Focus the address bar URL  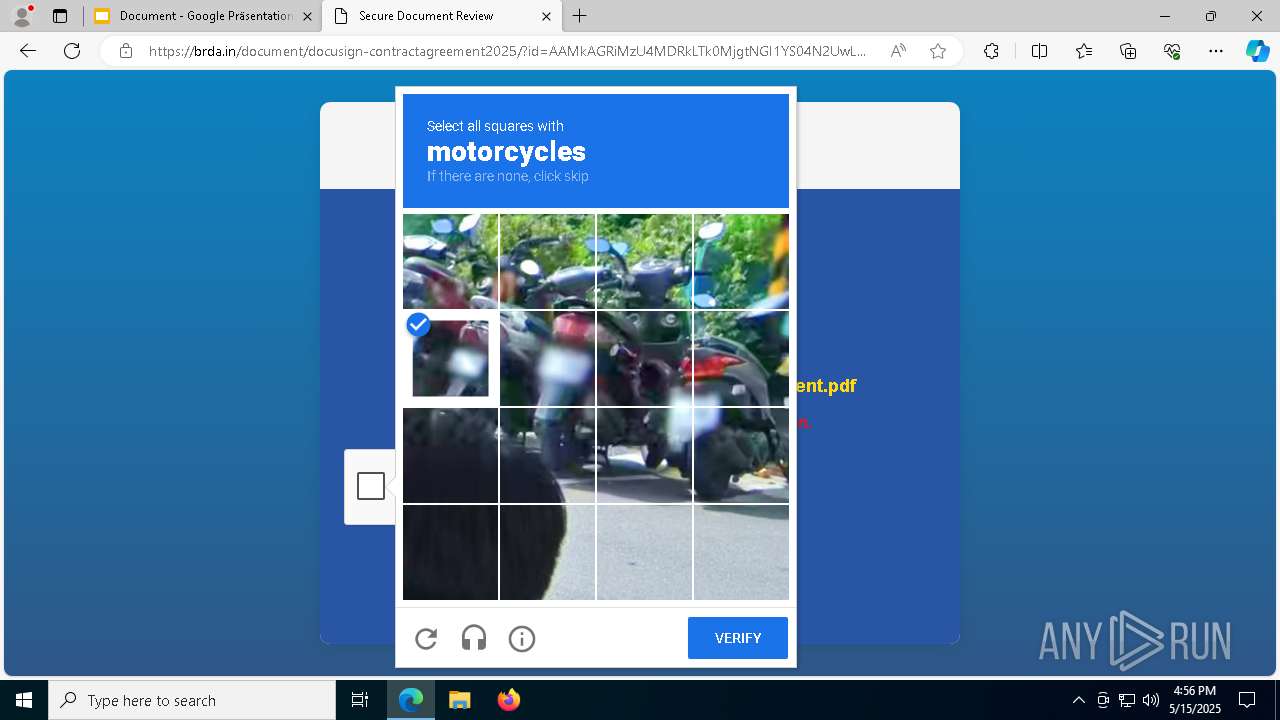507,51
